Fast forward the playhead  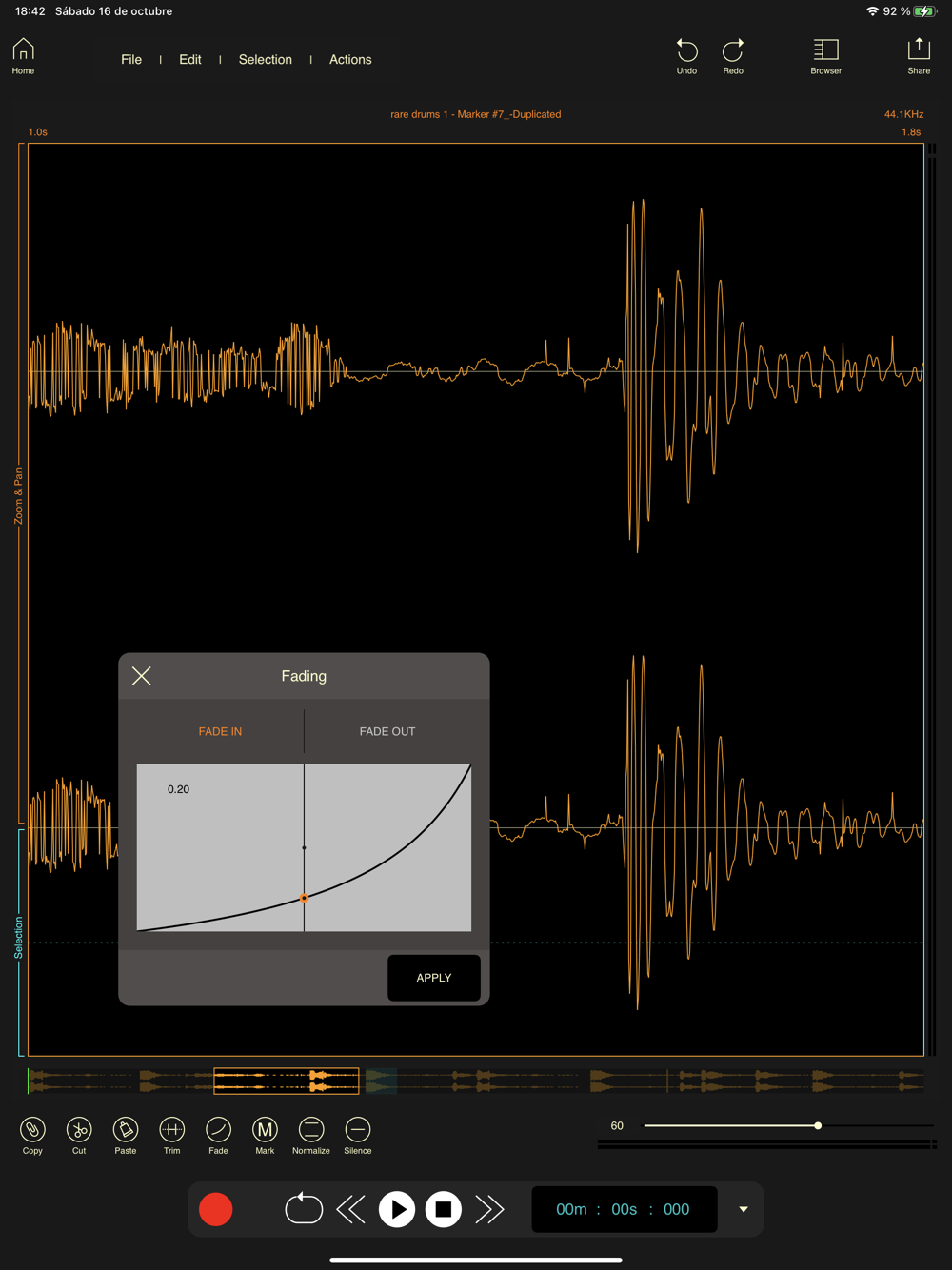489,1209
